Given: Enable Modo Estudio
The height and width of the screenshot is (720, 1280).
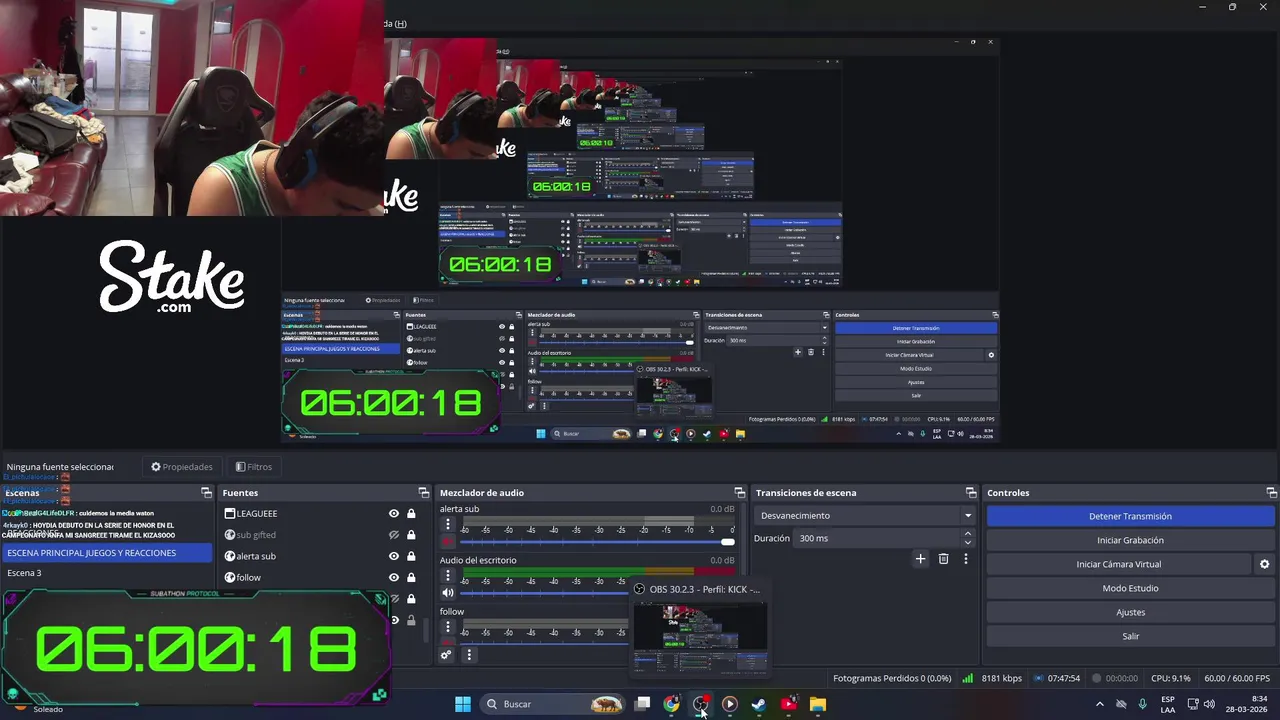Looking at the screenshot, I should point(1130,588).
